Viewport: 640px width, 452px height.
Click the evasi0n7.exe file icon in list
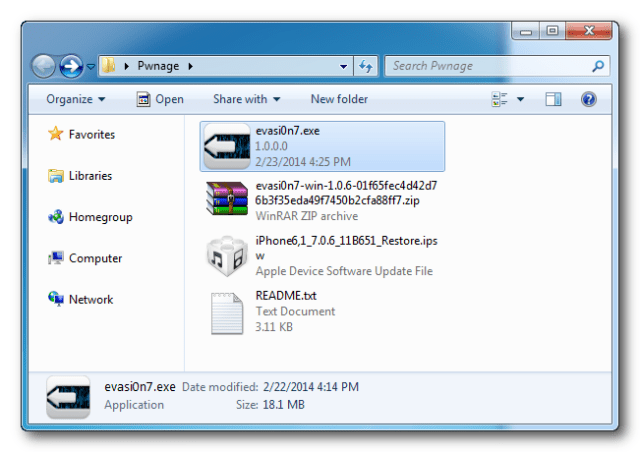click(227, 146)
